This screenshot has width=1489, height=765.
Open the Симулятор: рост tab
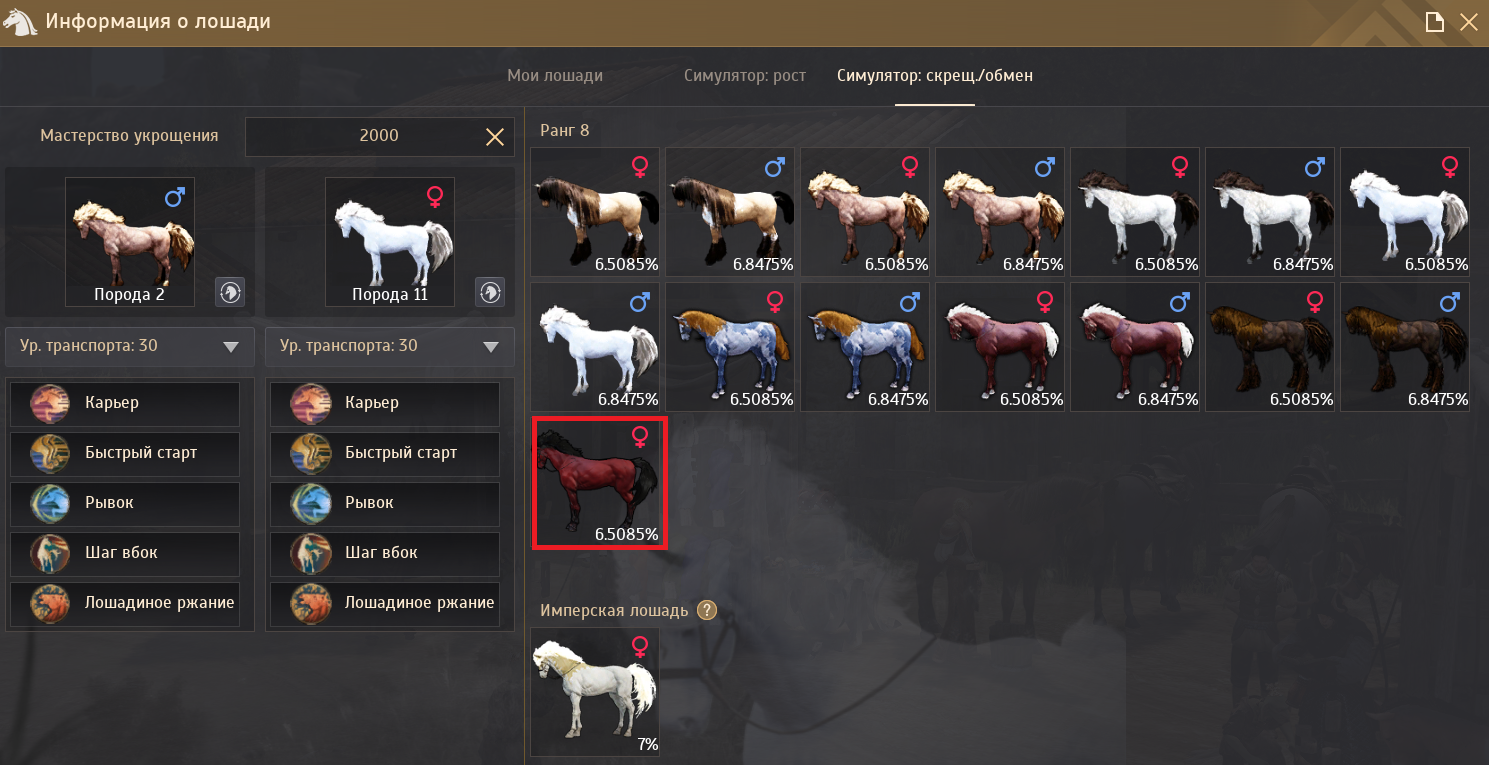(745, 76)
